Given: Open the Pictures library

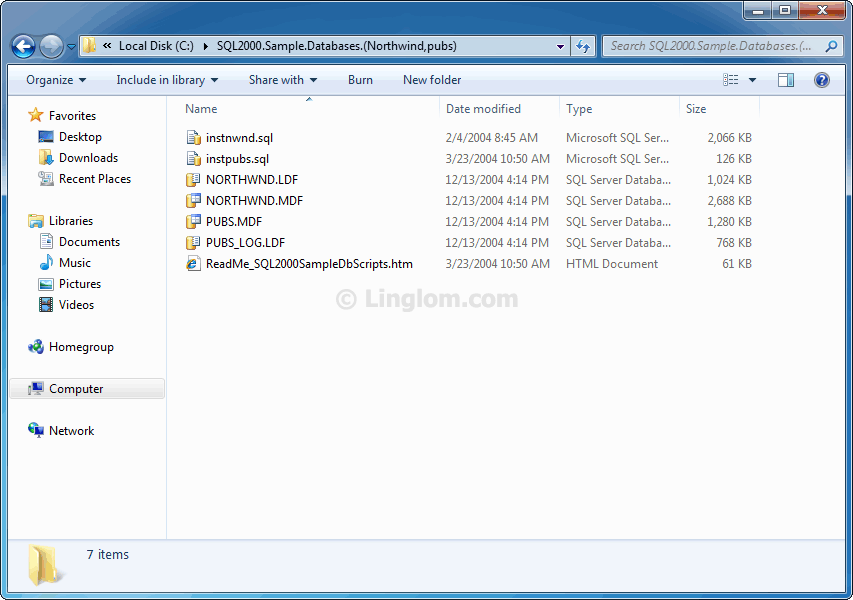Looking at the screenshot, I should [x=79, y=284].
